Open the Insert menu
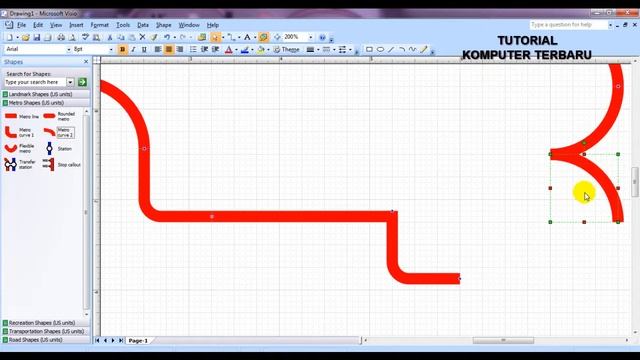The height and width of the screenshot is (360, 640). (x=76, y=25)
